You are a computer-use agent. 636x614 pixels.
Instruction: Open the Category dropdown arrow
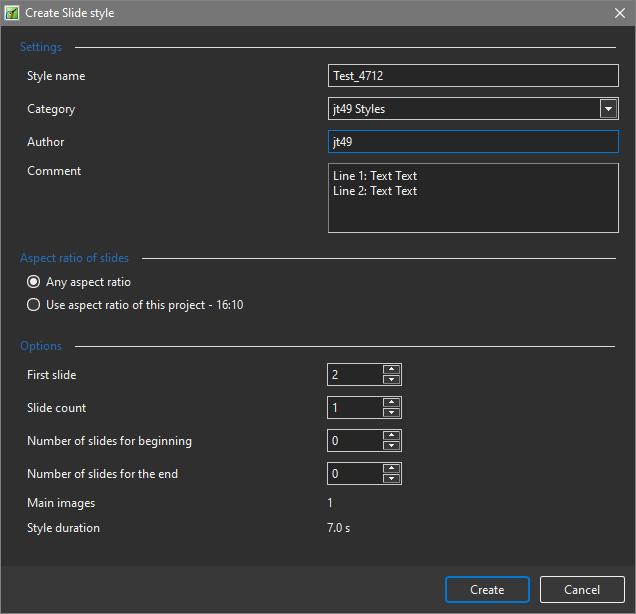(607, 109)
